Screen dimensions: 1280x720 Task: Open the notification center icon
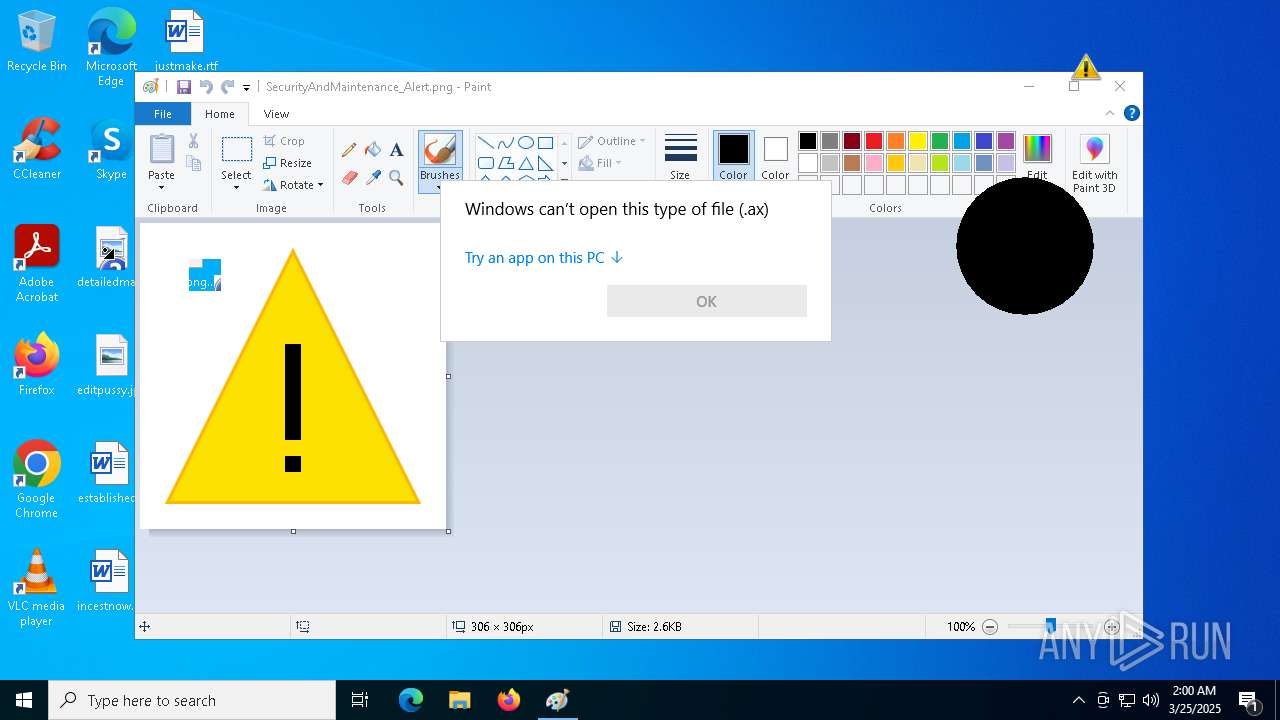point(1248,700)
